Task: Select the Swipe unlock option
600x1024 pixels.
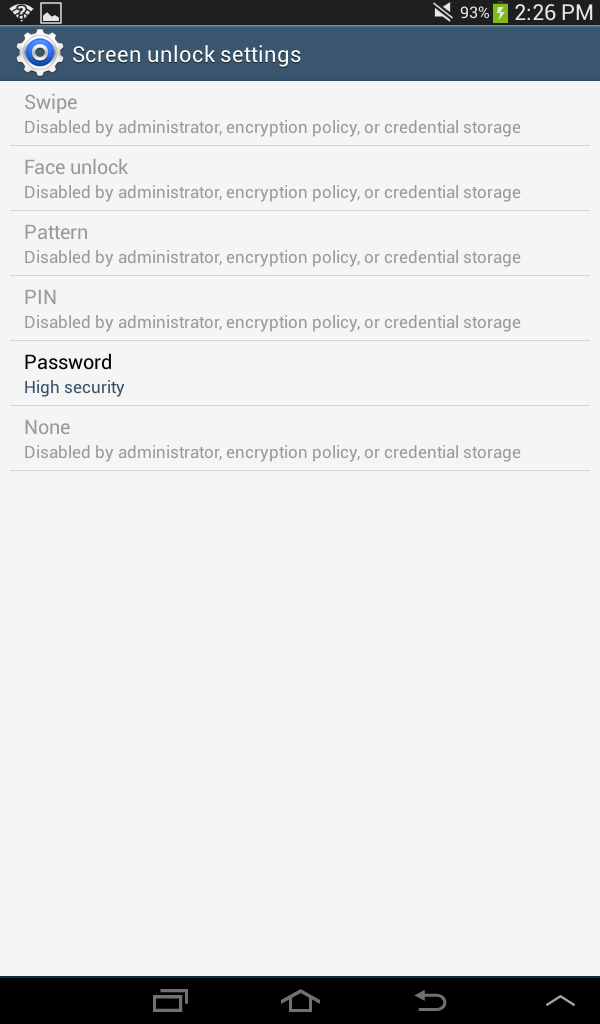Action: coord(300,113)
